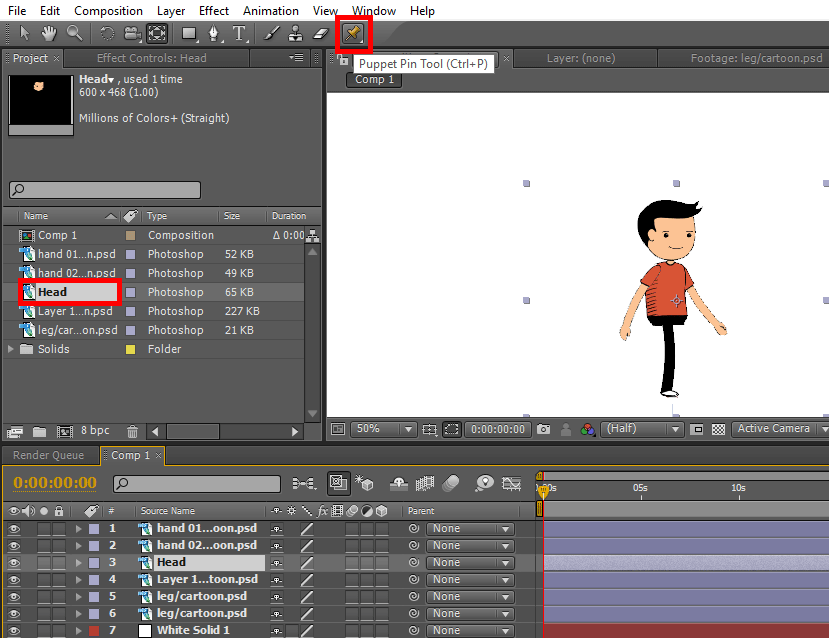Toggle visibility of the Head layer
829x638 pixels.
coord(13,562)
